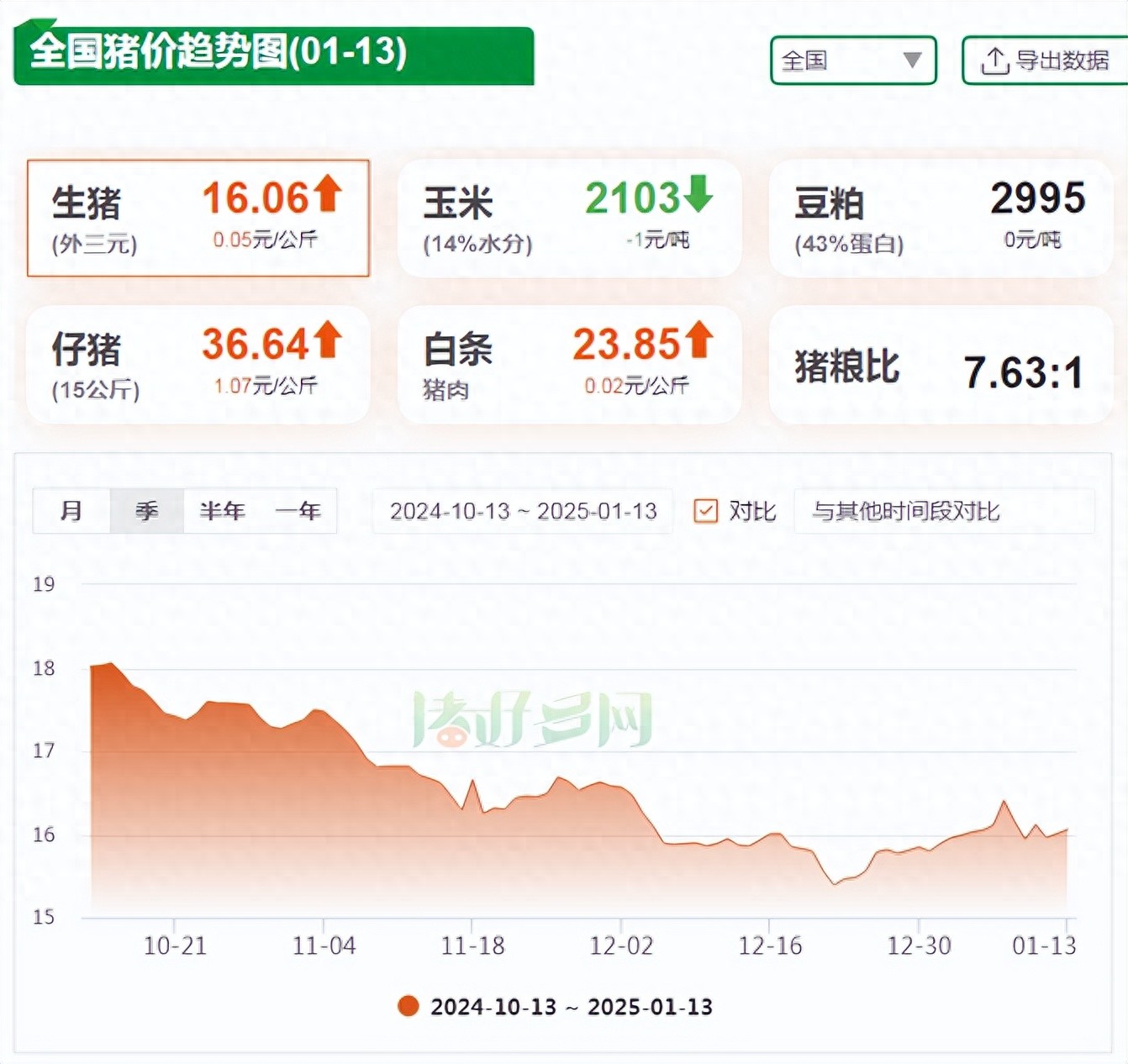This screenshot has height=1064, width=1128.
Task: Select the 玉米 (14%水分) price card
Action: tap(569, 218)
